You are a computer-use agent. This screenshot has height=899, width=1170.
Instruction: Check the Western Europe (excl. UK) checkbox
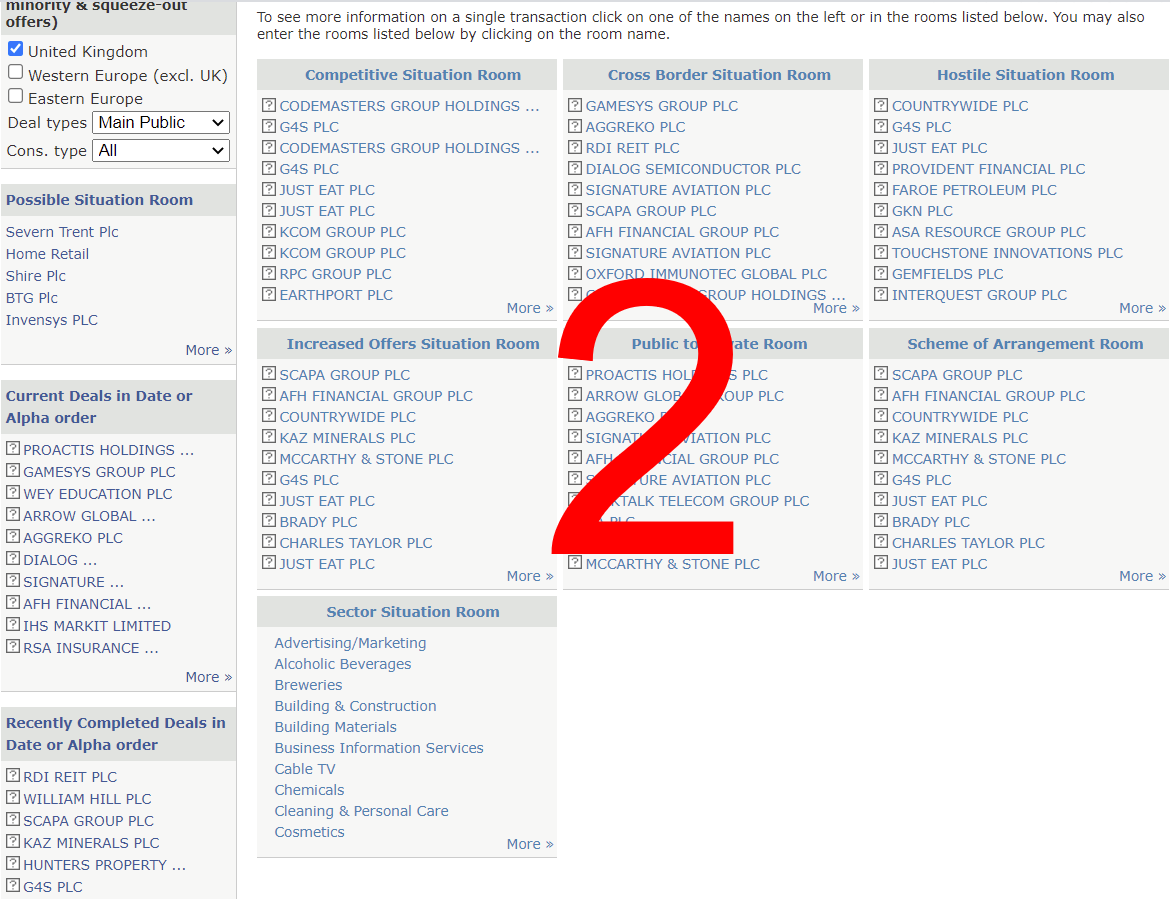16,72
